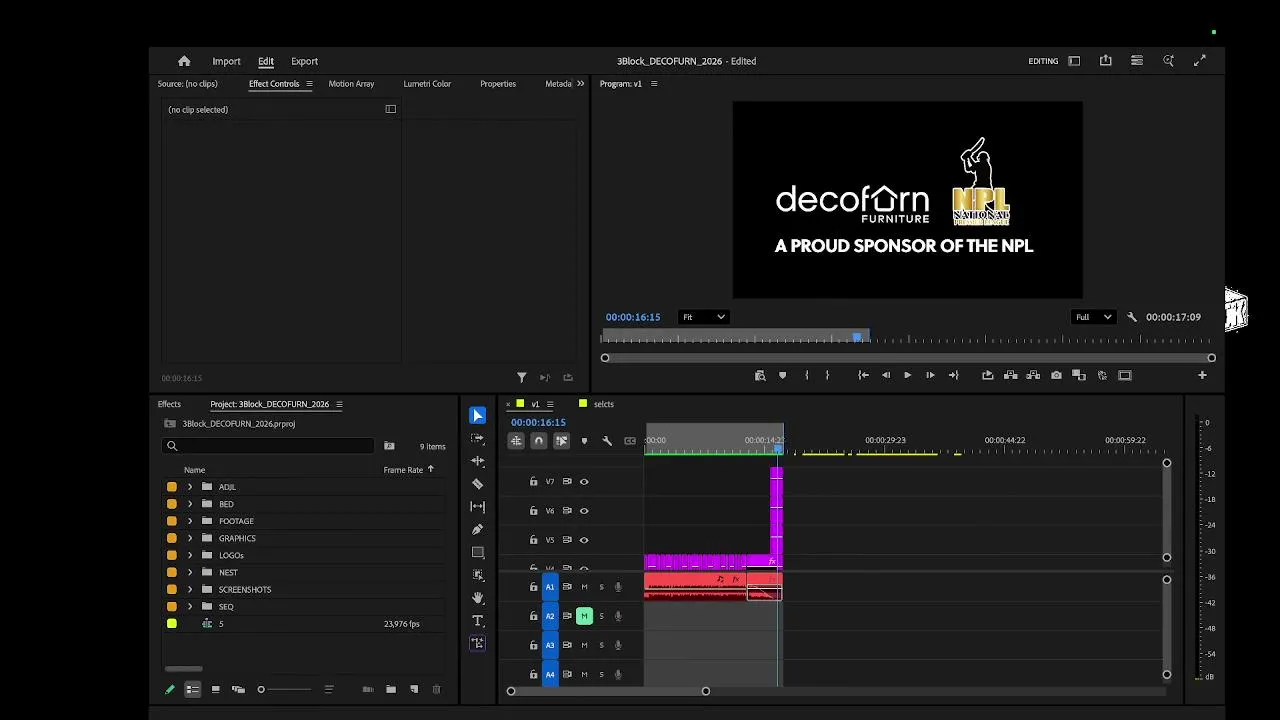This screenshot has width=1280, height=720.
Task: Enable voice-over record on A4
Action: [618, 674]
